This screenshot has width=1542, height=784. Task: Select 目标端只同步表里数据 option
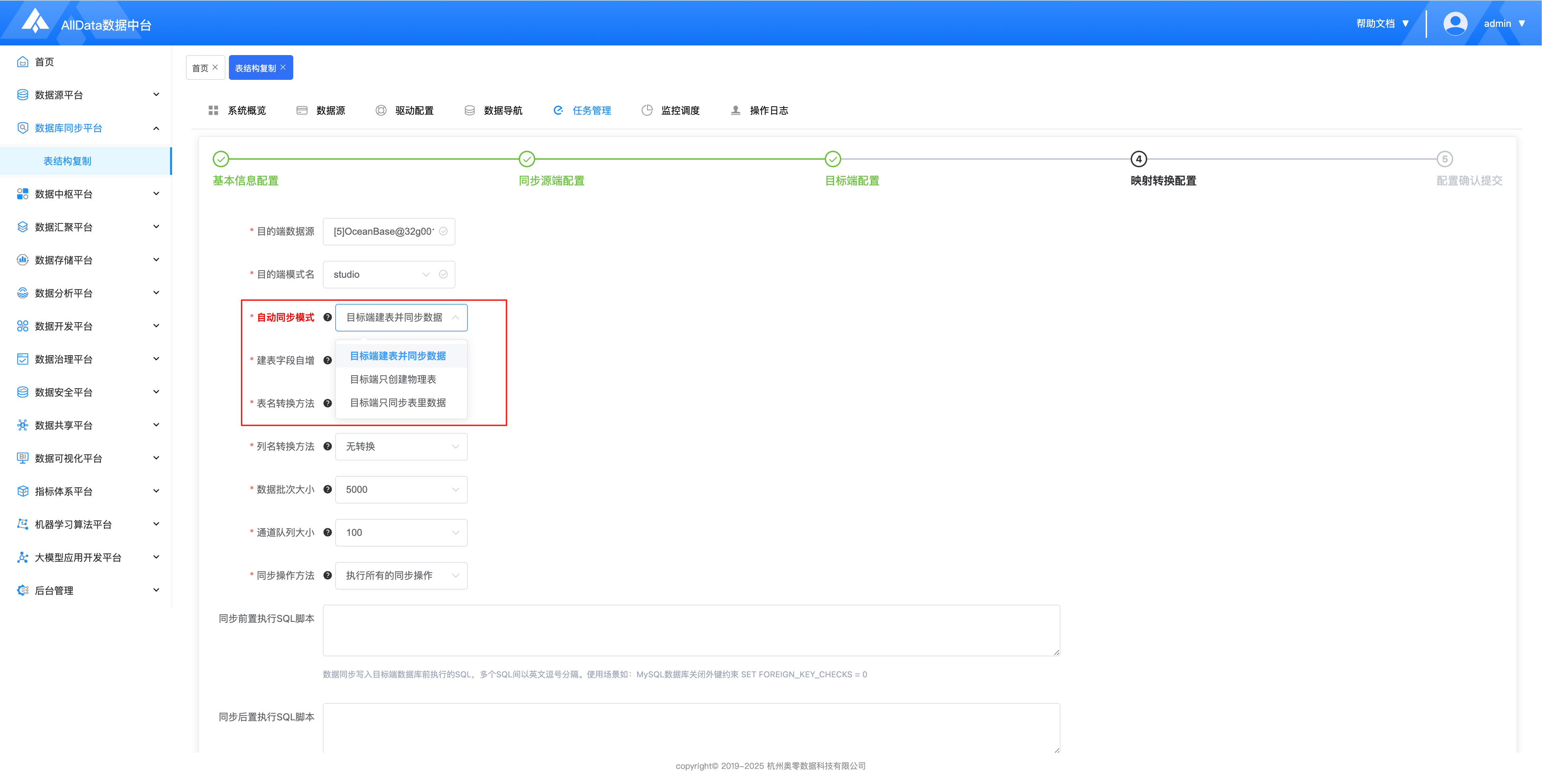click(x=398, y=403)
